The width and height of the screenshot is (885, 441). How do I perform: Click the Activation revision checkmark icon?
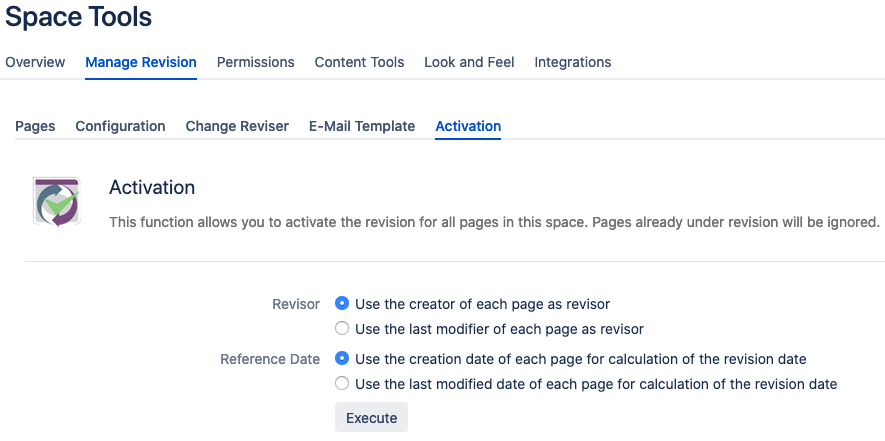click(x=56, y=202)
